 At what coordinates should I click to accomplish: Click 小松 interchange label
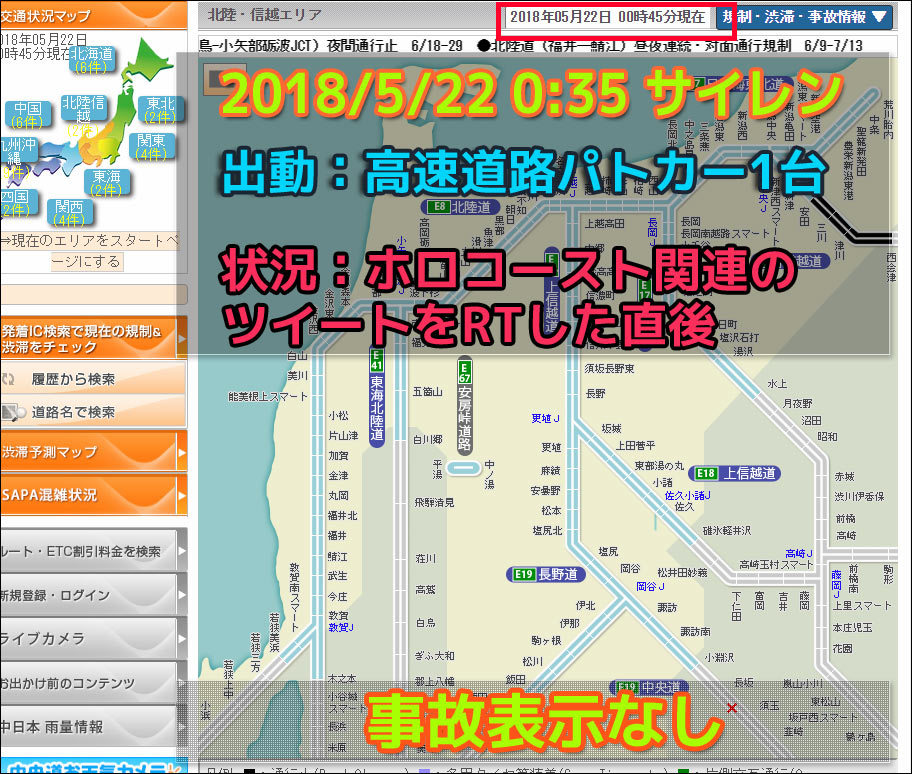(339, 415)
